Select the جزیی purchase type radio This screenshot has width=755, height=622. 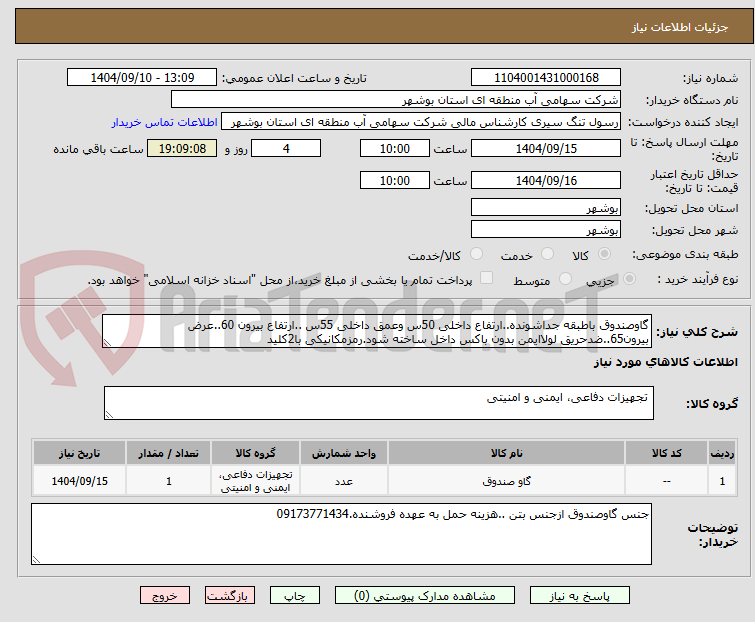629,279
